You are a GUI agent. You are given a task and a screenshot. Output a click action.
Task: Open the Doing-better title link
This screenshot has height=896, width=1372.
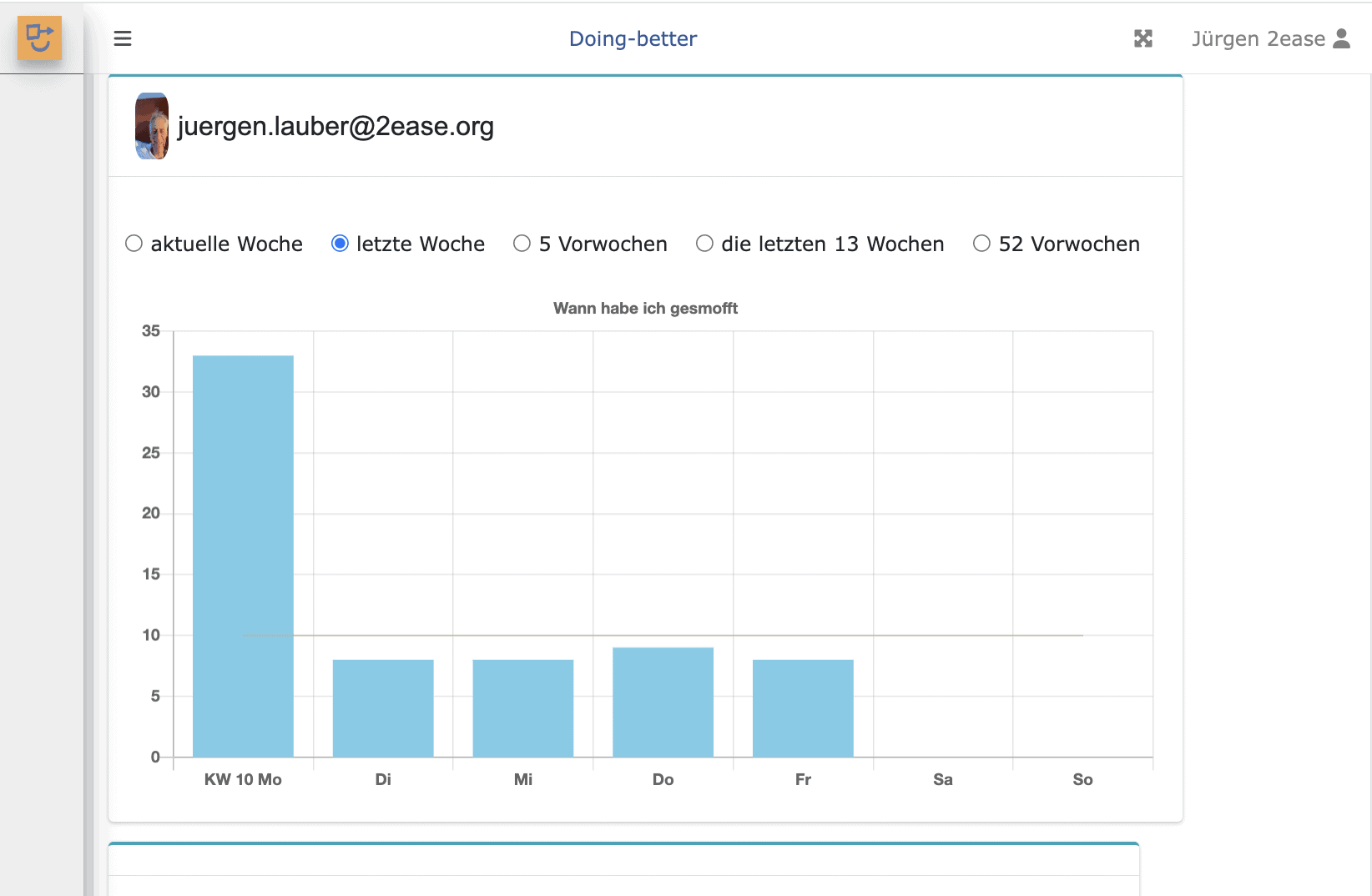pyautogui.click(x=633, y=39)
